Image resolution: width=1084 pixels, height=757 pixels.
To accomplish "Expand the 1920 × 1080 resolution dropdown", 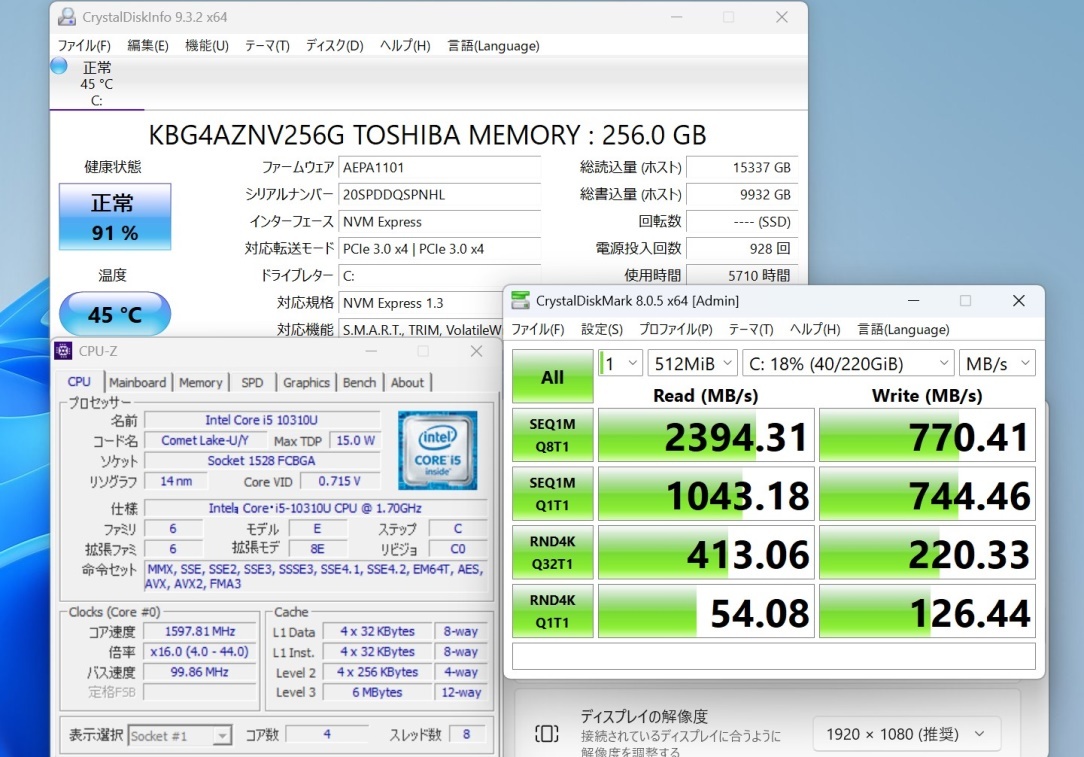I will [x=905, y=734].
